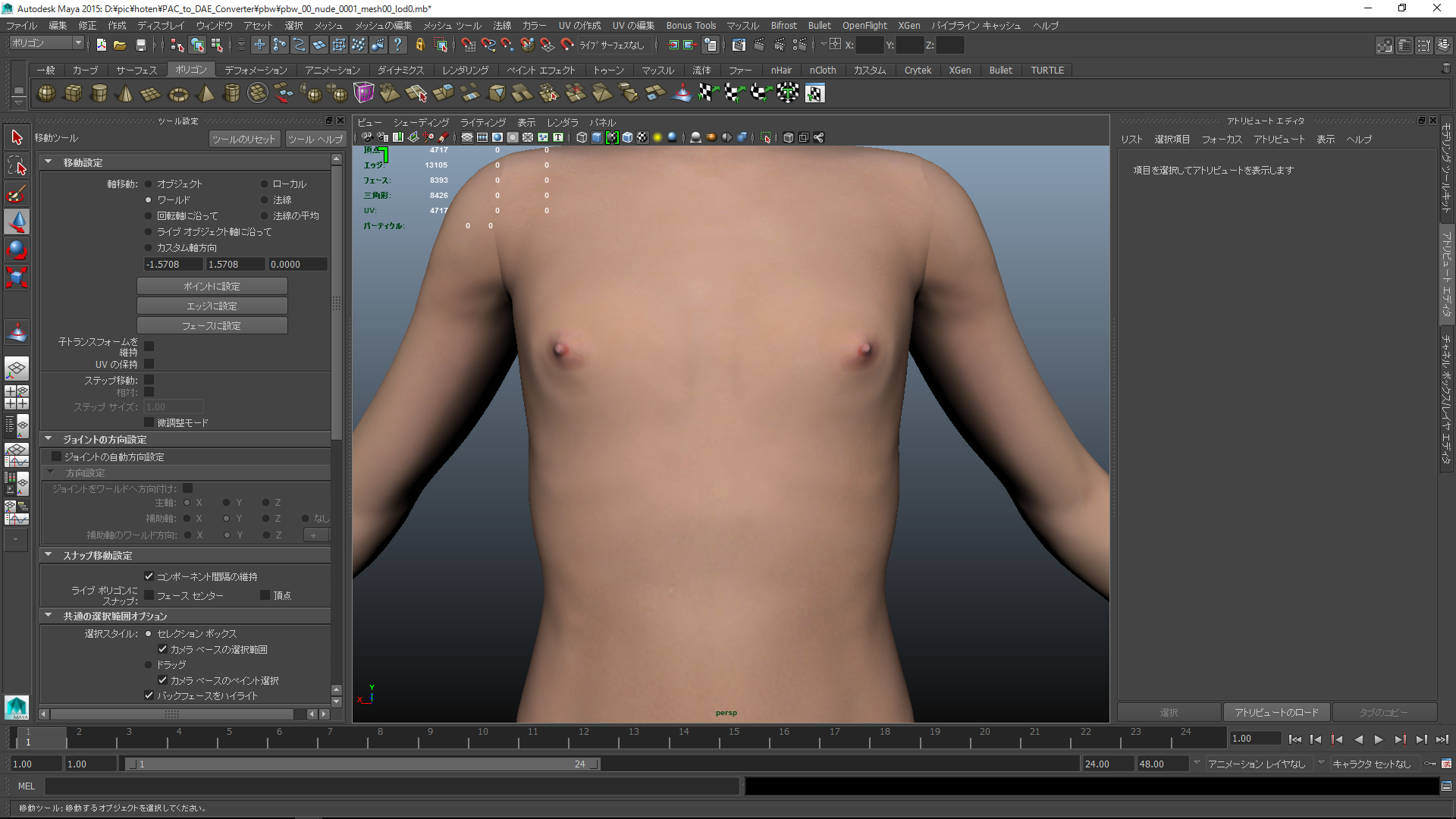Collapse the 移動設定 section
Image resolution: width=1456 pixels, height=819 pixels.
[x=49, y=162]
